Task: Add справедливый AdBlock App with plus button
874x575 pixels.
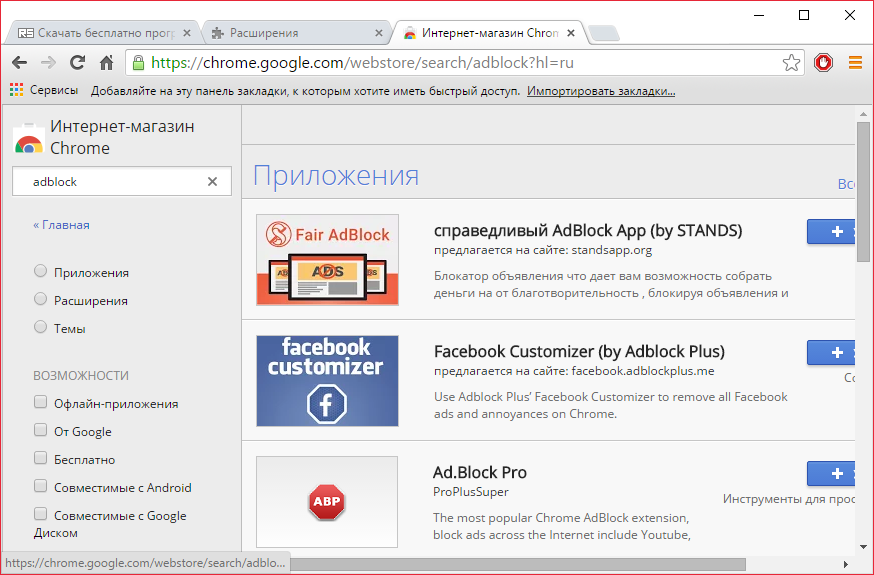Action: [831, 231]
